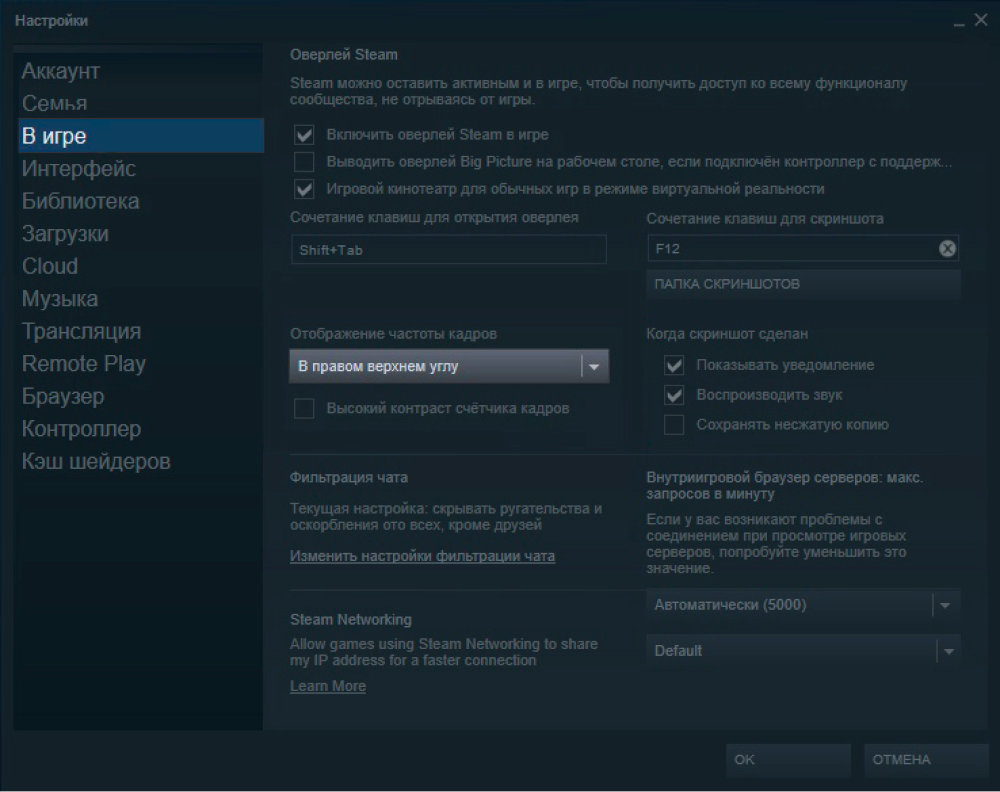Toggle 'Показывать уведомление' checkbox
The image size is (1000, 792).
click(x=674, y=365)
